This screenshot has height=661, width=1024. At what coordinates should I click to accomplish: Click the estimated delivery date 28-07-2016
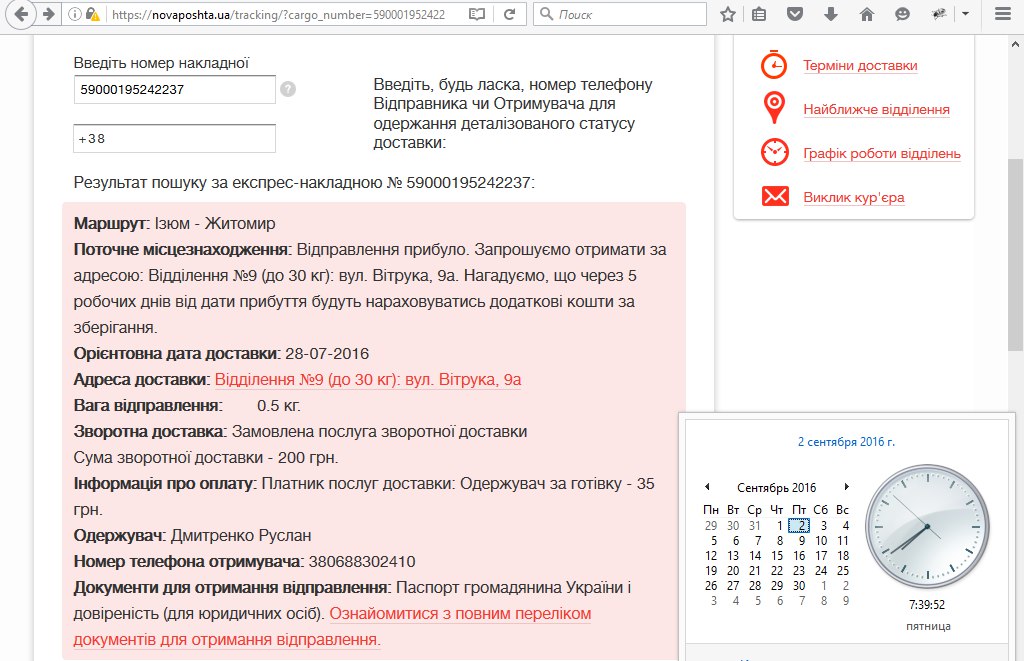pos(327,353)
